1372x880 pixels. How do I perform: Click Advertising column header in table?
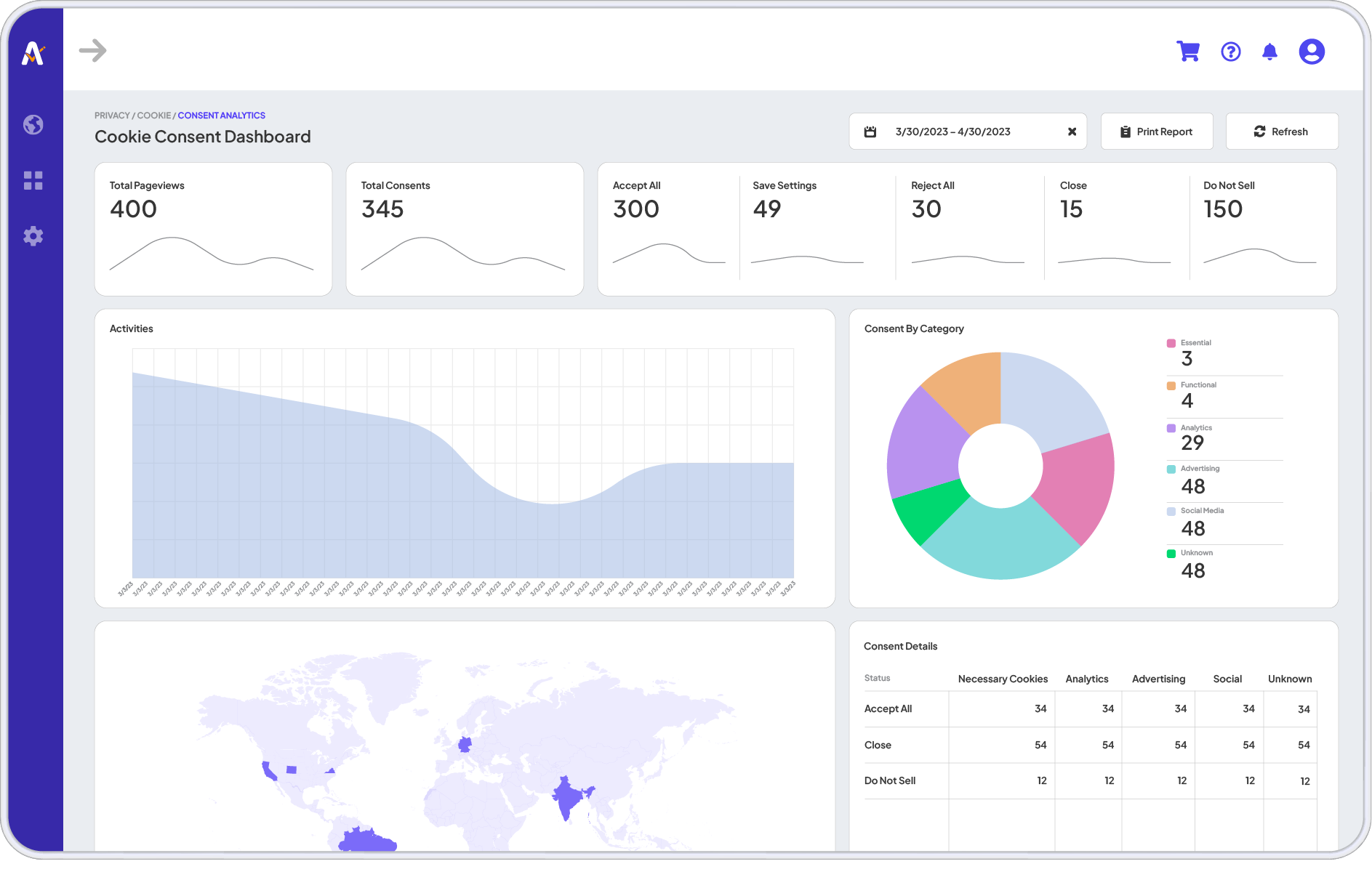click(1158, 679)
